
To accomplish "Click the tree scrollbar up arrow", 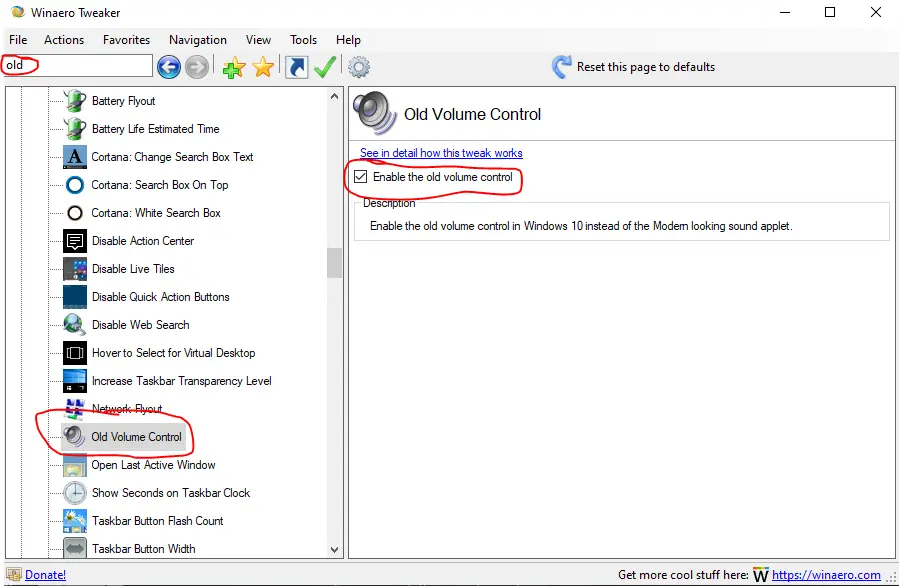I will [x=334, y=96].
